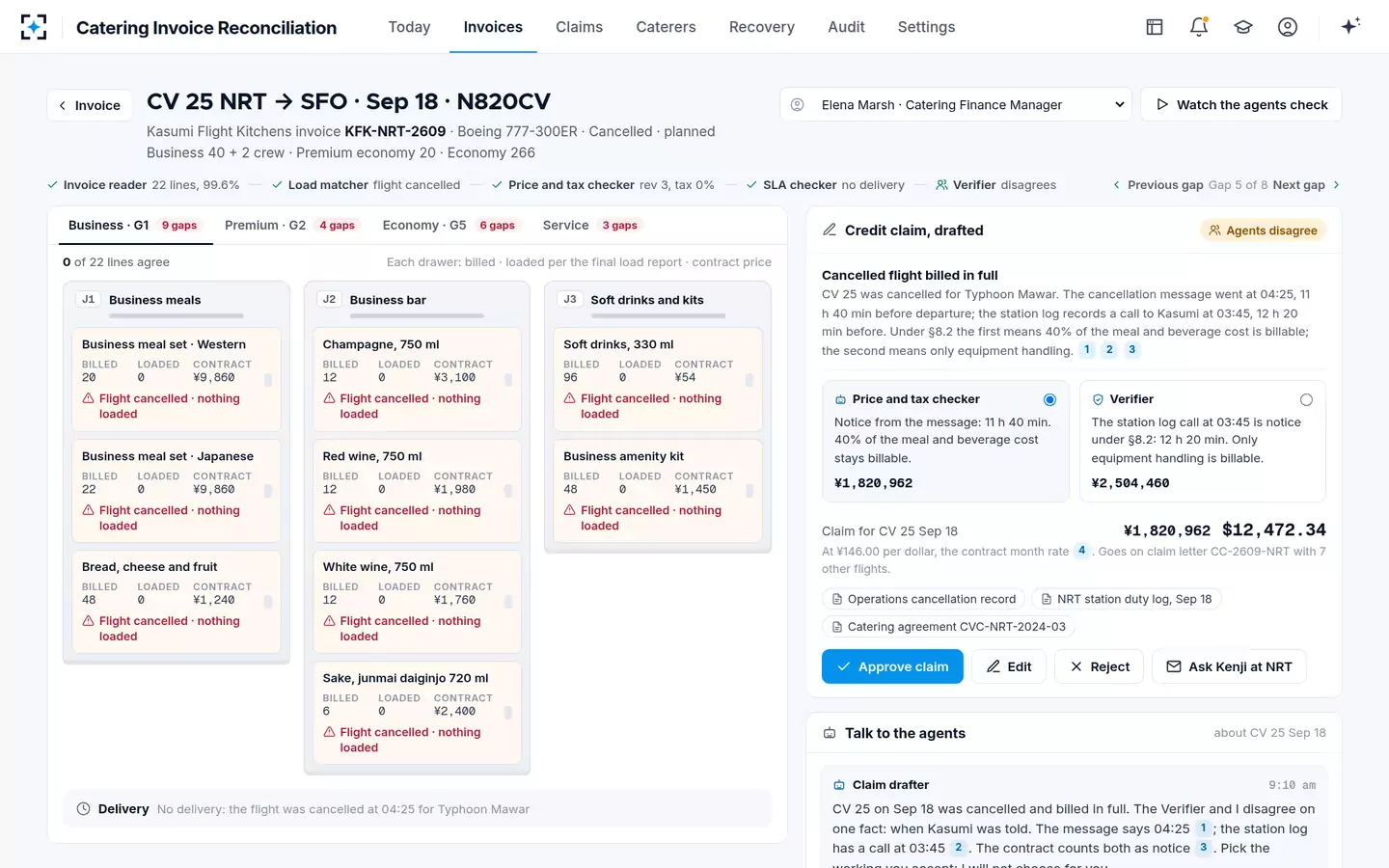Click the sparkle AI assistant icon
Screen dimensions: 1389x868
coord(1350,26)
